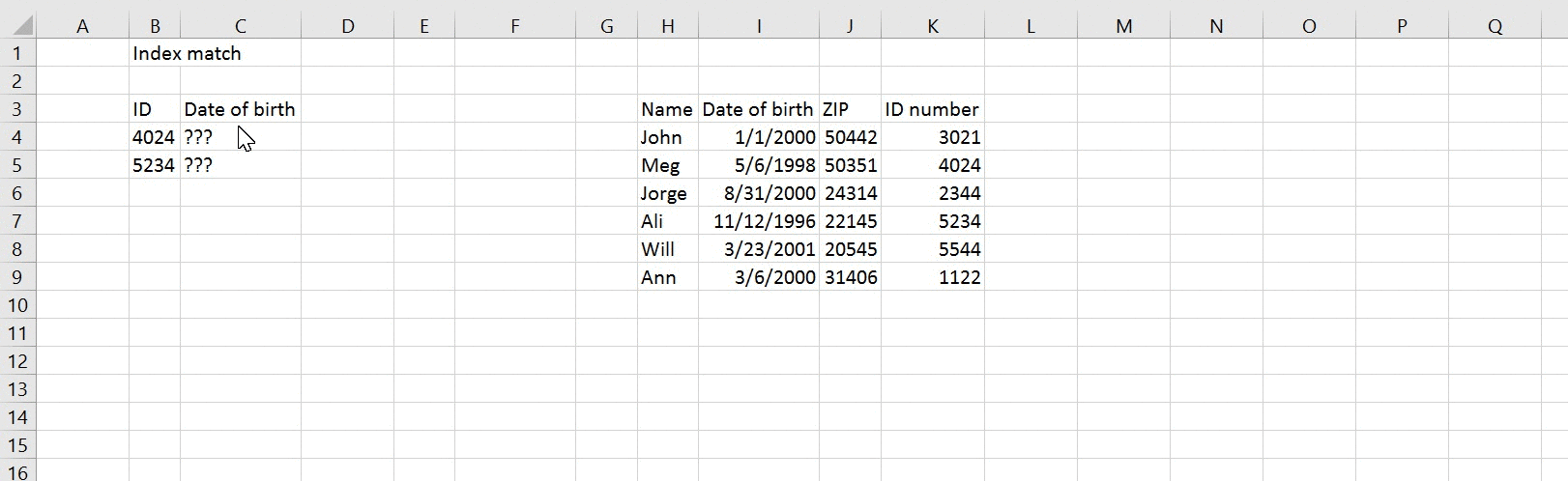Select the column H header
Viewport: 1568px width, 481px height.
click(667, 26)
